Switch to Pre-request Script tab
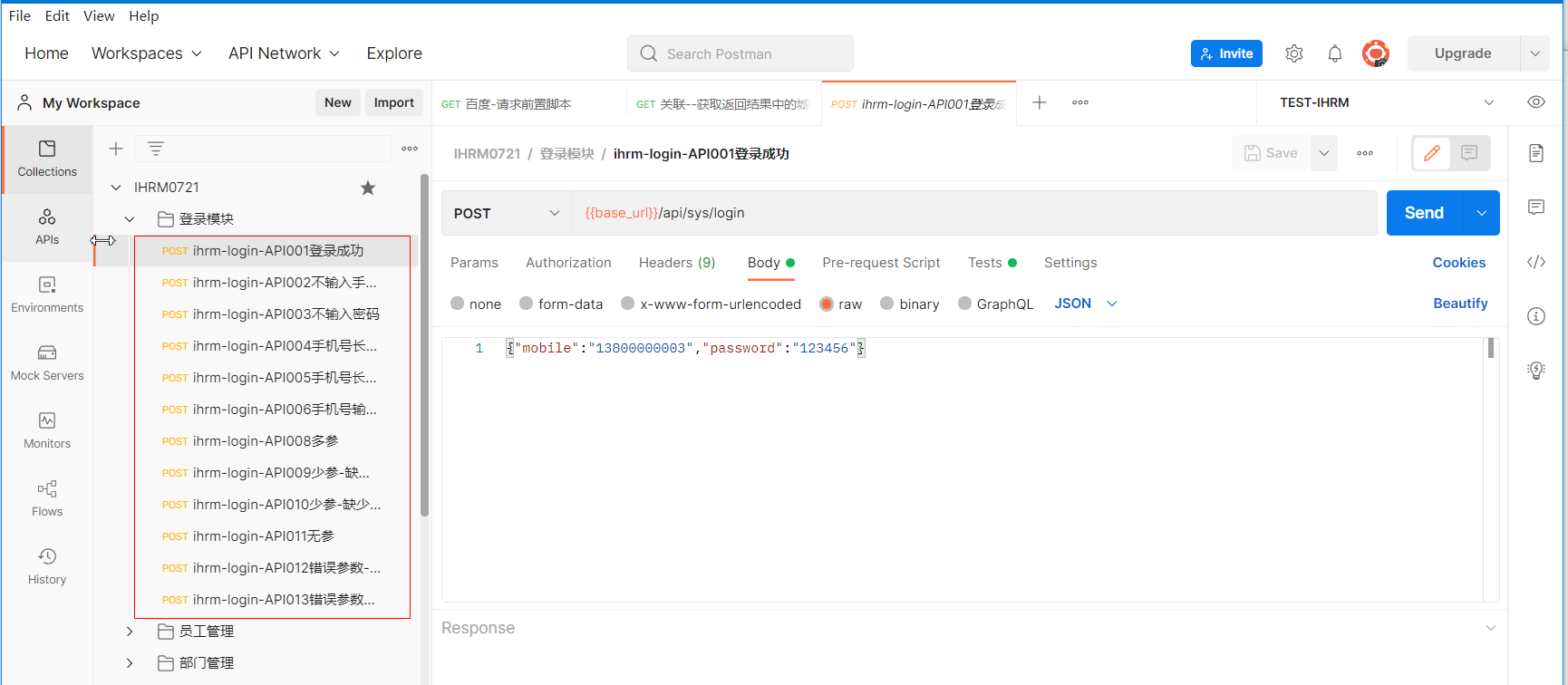This screenshot has height=685, width=1568. click(881, 263)
